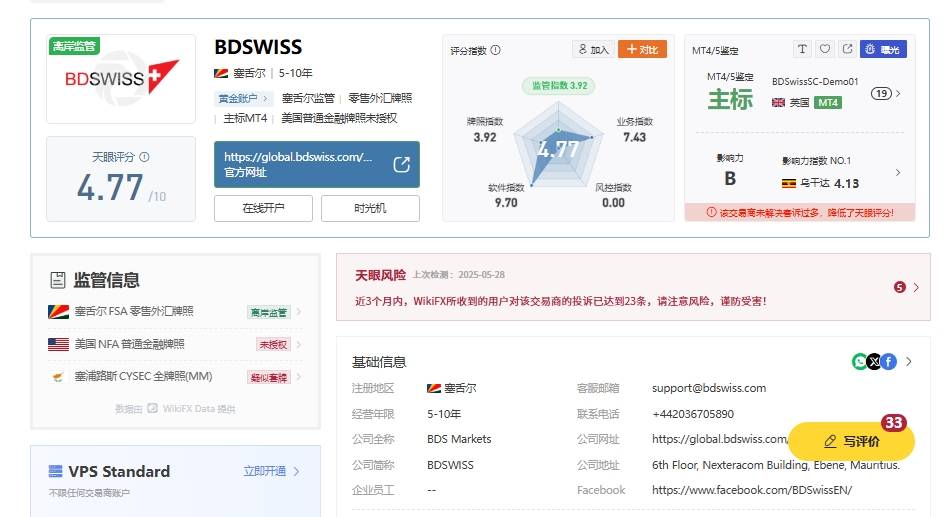Click the UK flag beside 英国
The image size is (947, 517).
click(778, 103)
